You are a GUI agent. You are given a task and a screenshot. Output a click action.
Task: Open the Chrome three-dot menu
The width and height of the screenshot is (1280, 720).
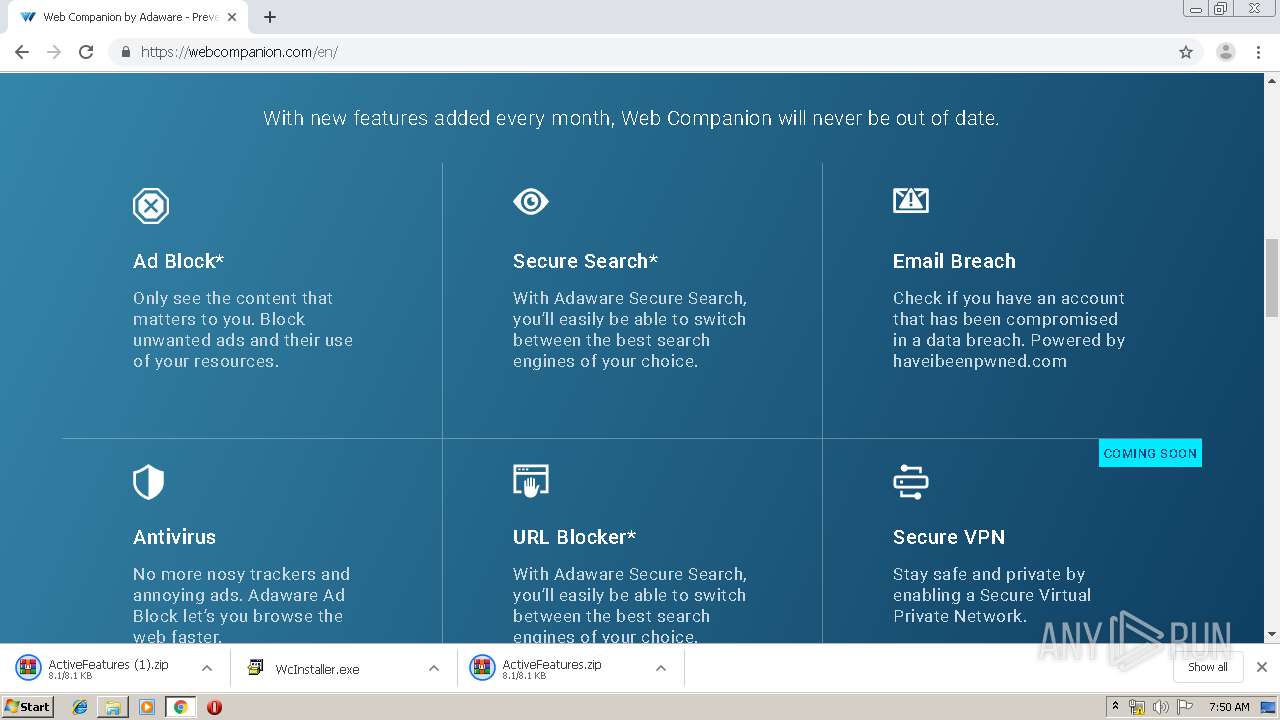tap(1259, 52)
